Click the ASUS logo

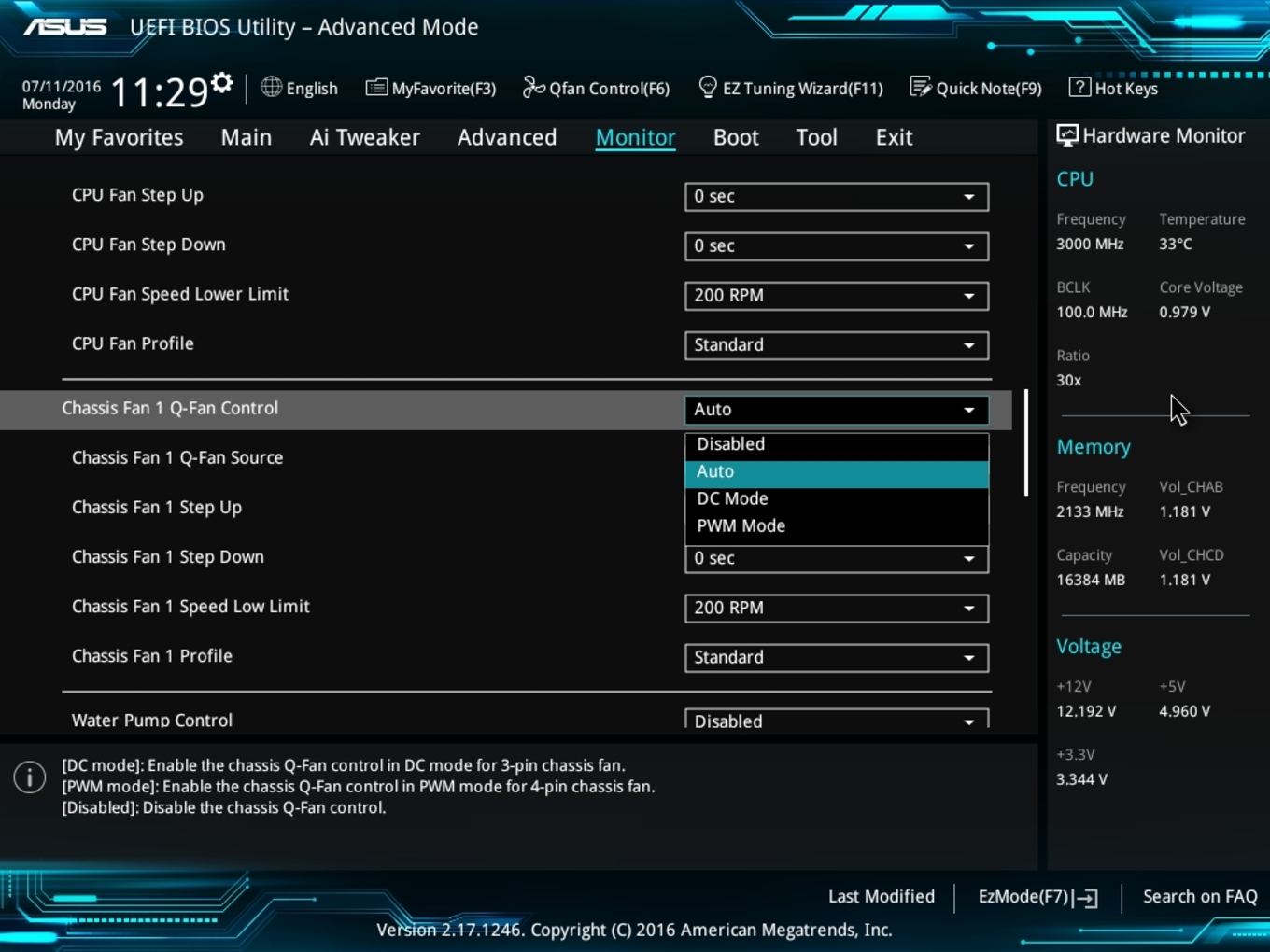pos(65,27)
